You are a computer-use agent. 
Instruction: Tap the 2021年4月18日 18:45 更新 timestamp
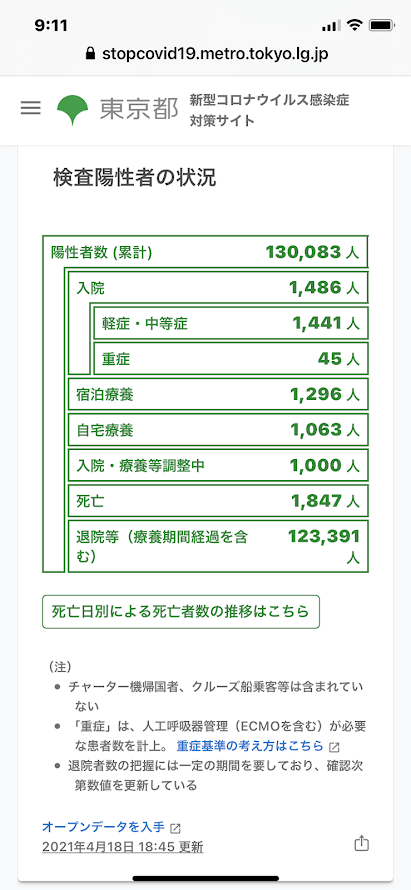tap(123, 847)
